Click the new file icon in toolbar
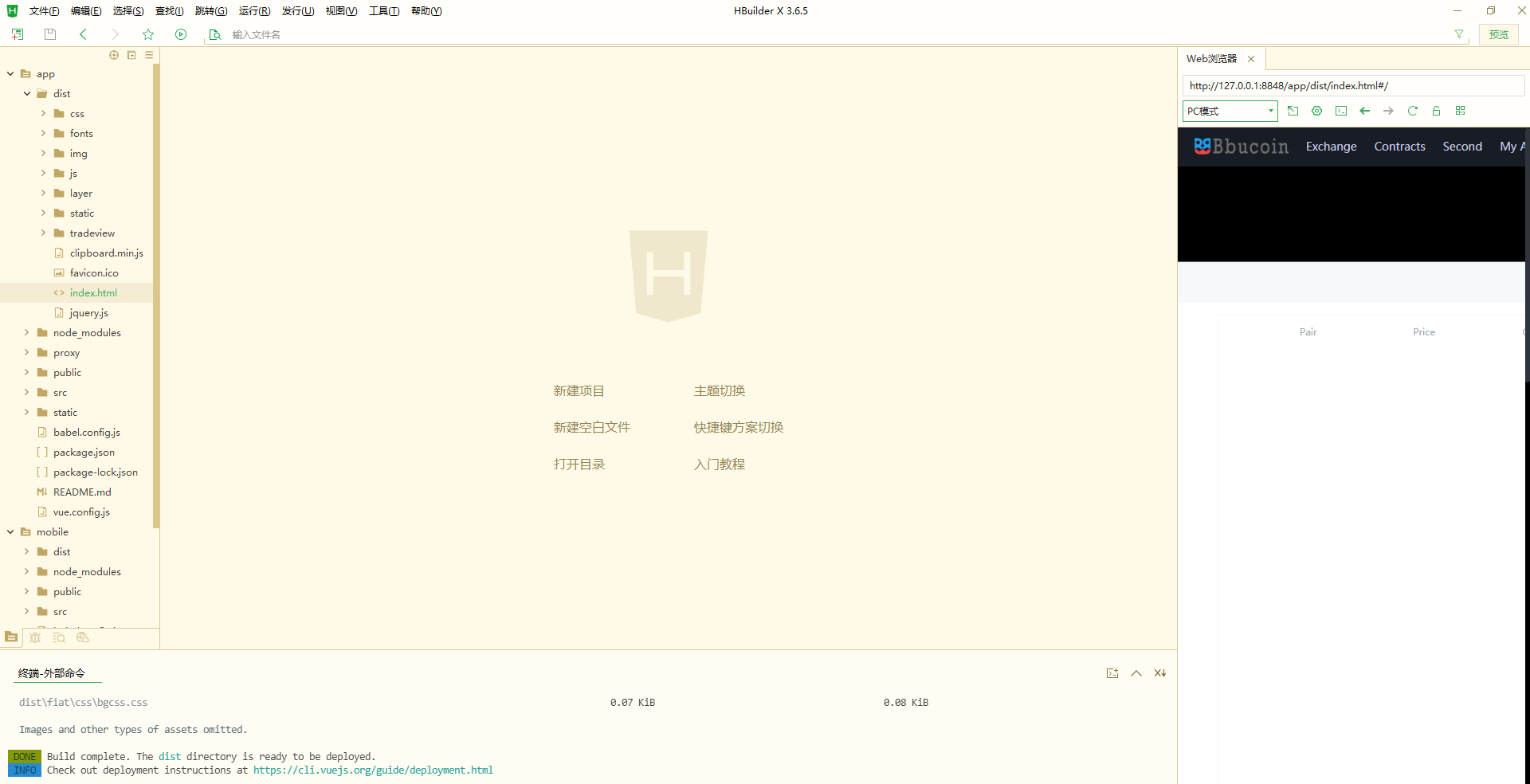This screenshot has width=1530, height=784. click(x=18, y=34)
